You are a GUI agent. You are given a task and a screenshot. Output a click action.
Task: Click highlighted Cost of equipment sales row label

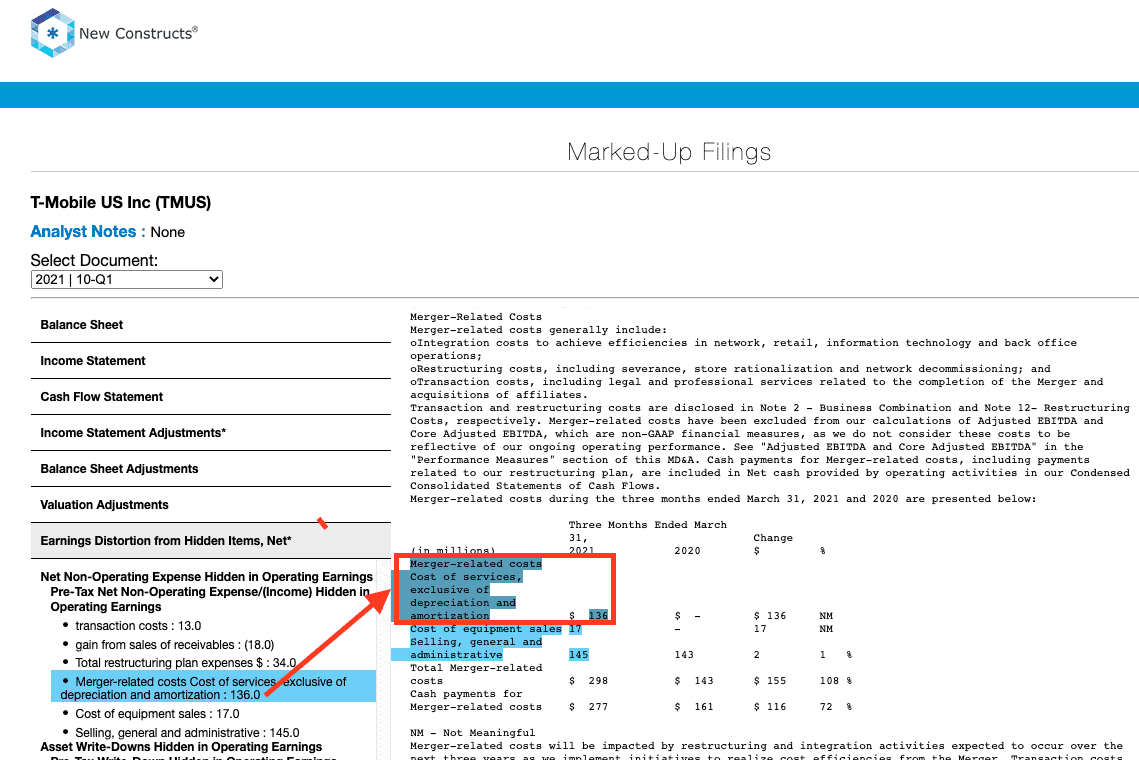[x=485, y=629]
